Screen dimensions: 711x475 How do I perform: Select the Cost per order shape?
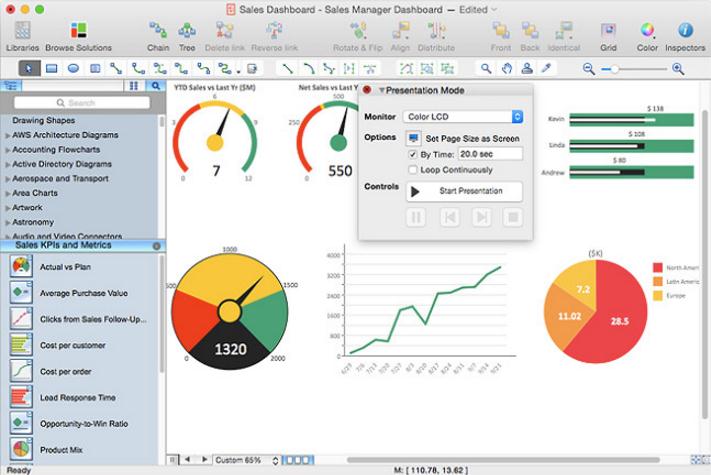tap(66, 372)
